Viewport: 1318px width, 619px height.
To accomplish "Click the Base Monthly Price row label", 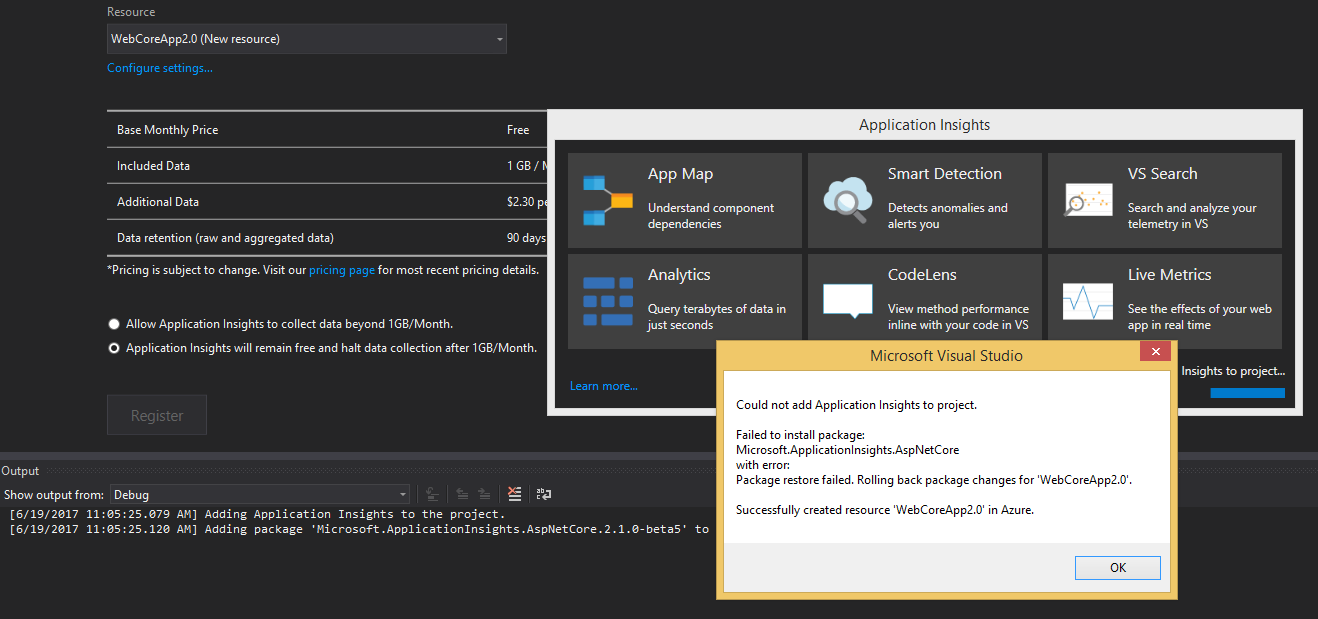I will tap(167, 130).
